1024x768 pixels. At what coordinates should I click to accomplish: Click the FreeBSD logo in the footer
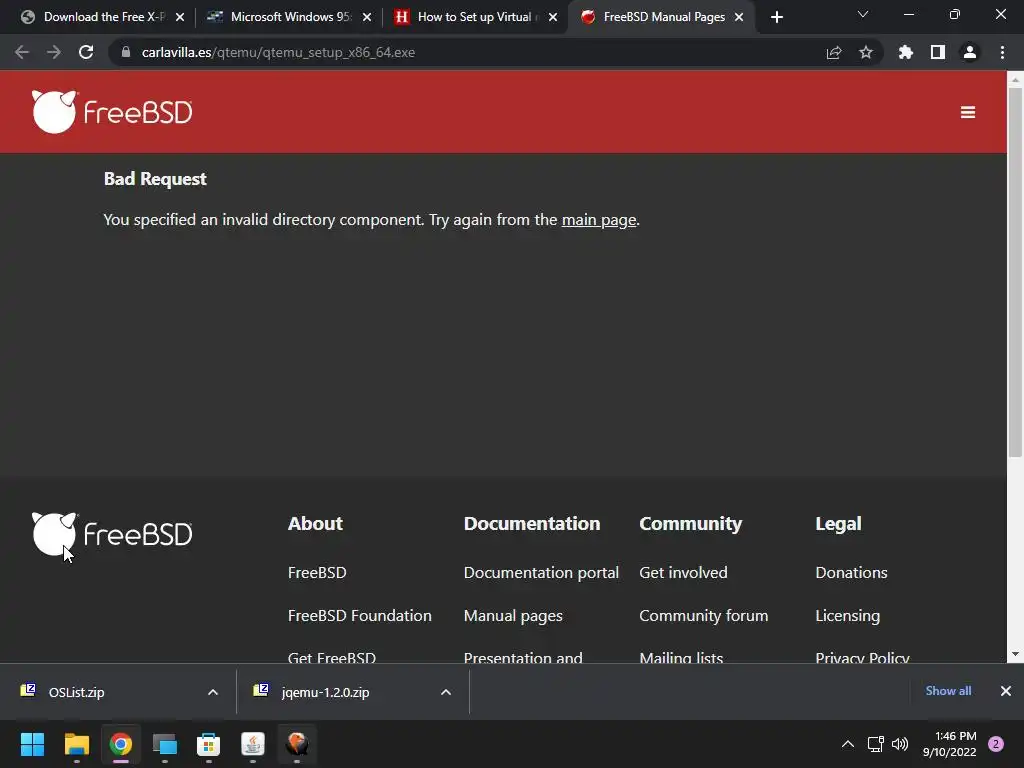click(x=112, y=534)
